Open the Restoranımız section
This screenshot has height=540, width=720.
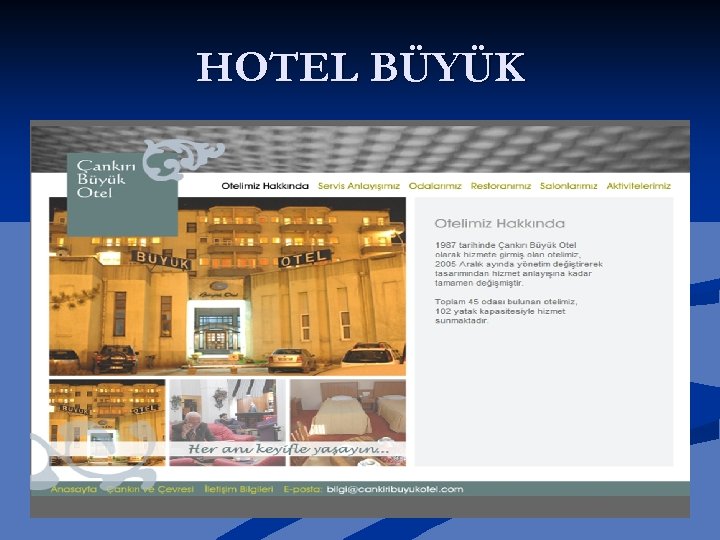[x=501, y=186]
